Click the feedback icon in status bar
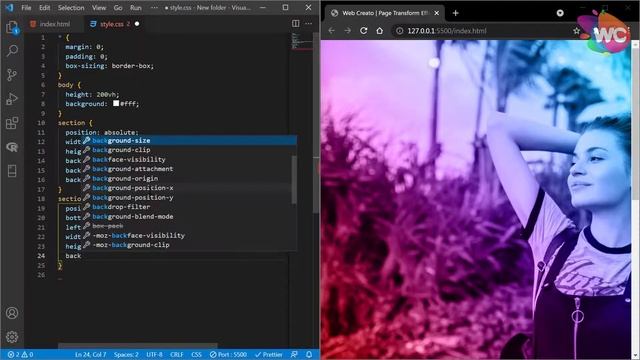 point(294,354)
